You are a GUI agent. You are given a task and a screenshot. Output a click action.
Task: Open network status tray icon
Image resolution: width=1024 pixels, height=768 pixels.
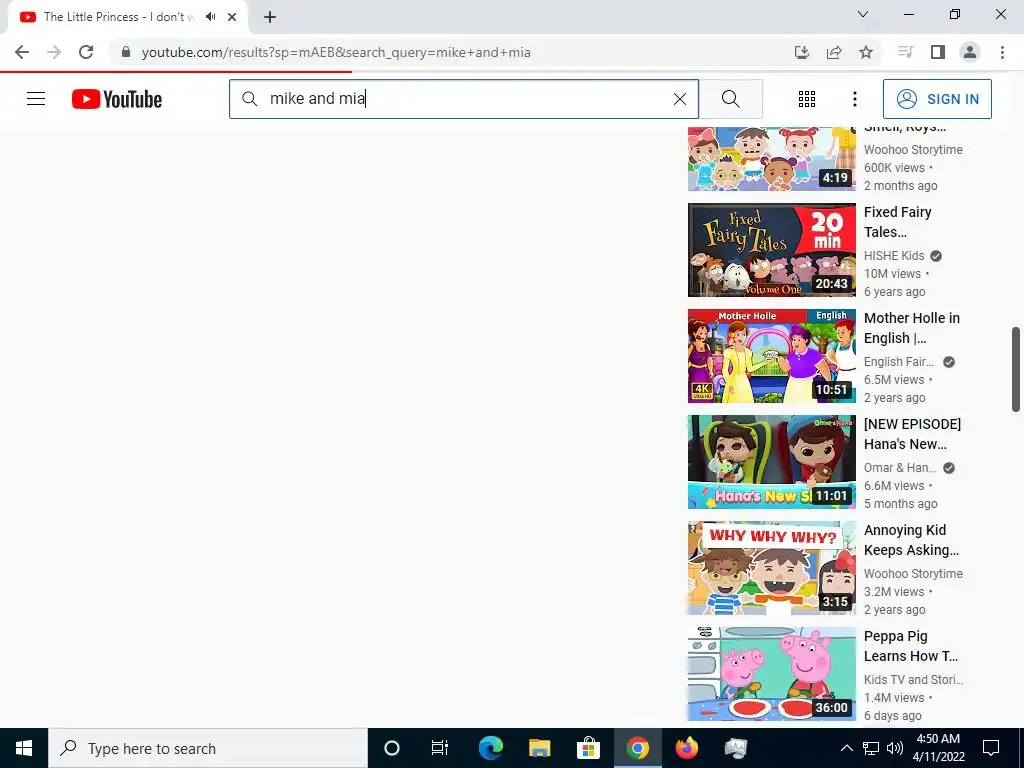[871, 748]
